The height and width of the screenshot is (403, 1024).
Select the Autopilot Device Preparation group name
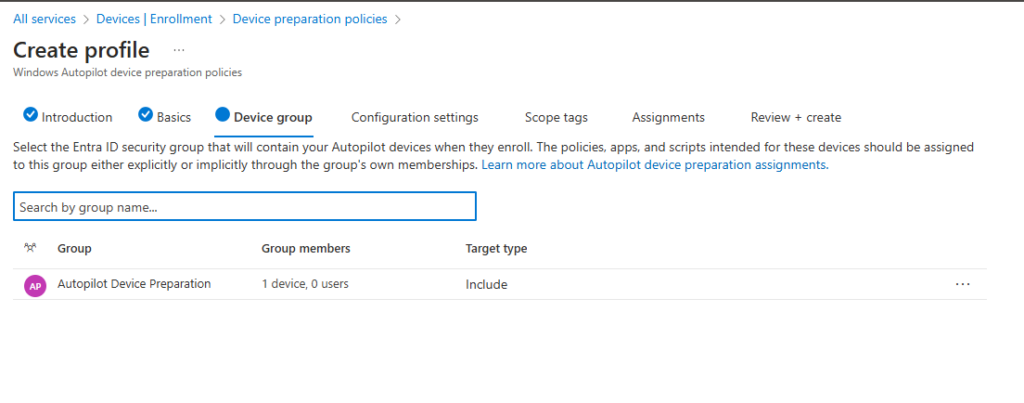tap(134, 284)
